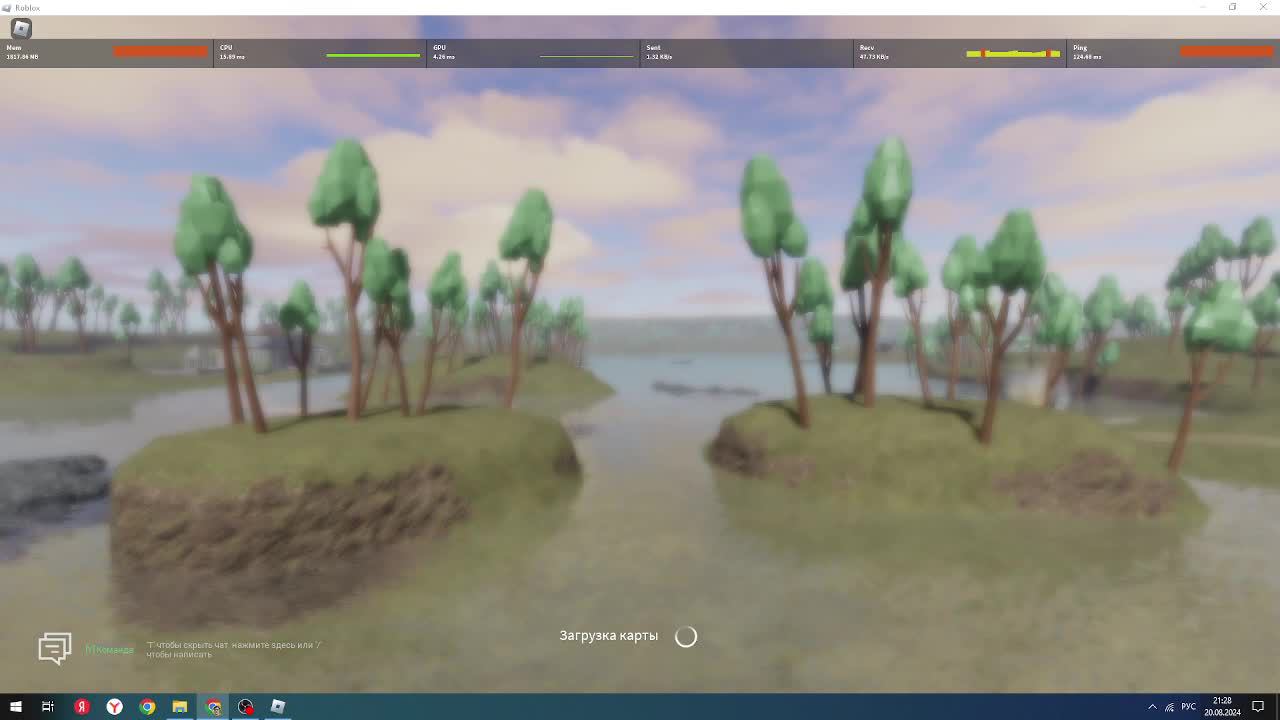Switch to Roblox in taskbar
The image size is (1280, 720).
[x=278, y=707]
